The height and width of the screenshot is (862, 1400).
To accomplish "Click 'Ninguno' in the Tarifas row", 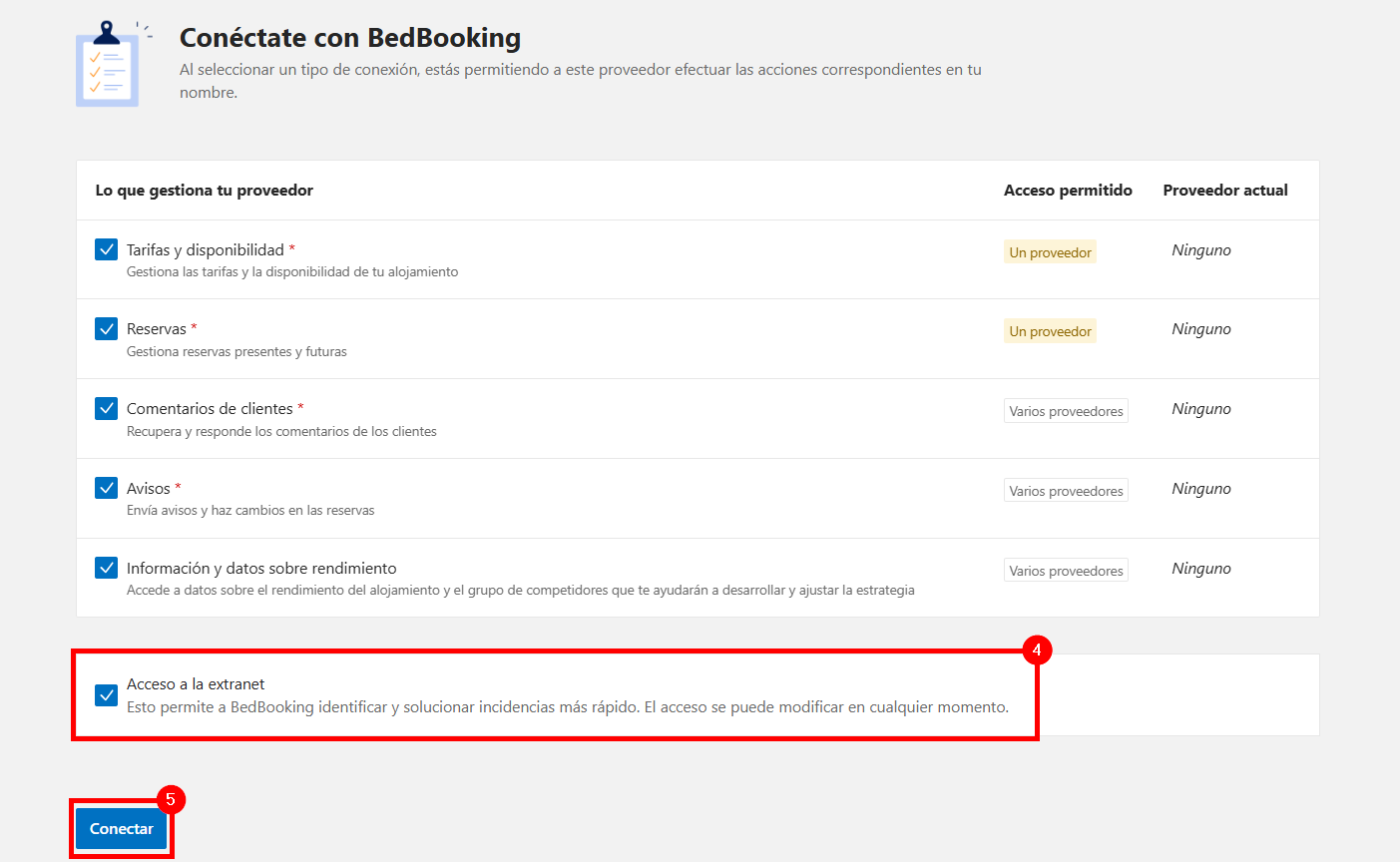I will (1201, 250).
